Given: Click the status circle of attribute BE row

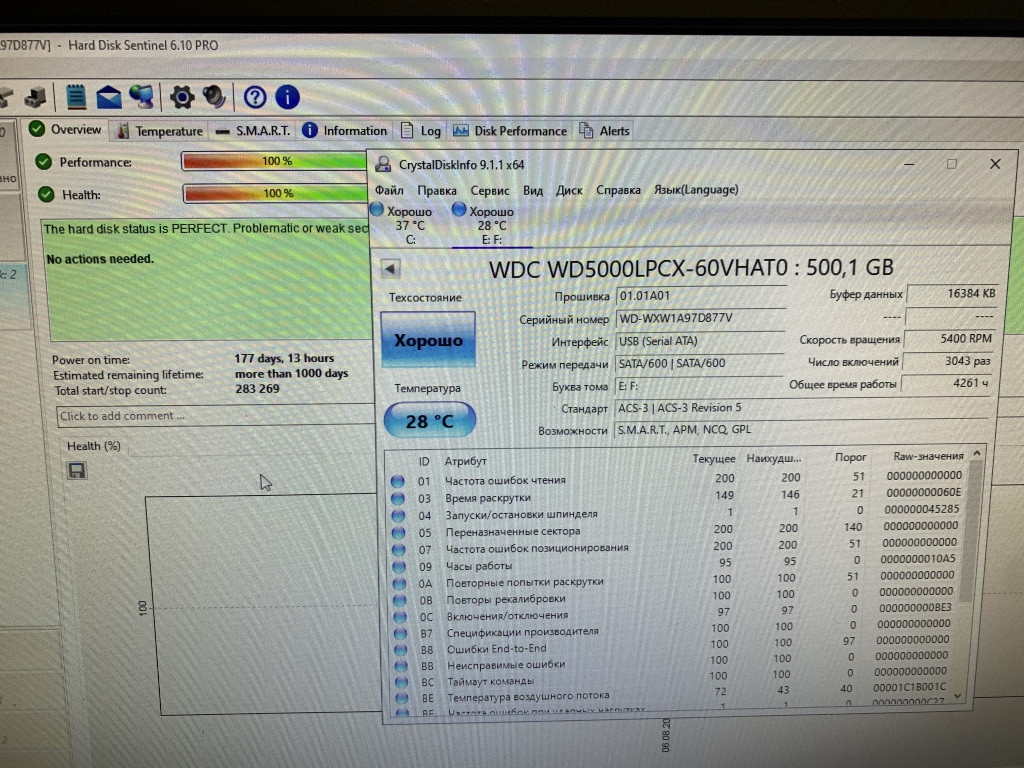Looking at the screenshot, I should coord(402,697).
